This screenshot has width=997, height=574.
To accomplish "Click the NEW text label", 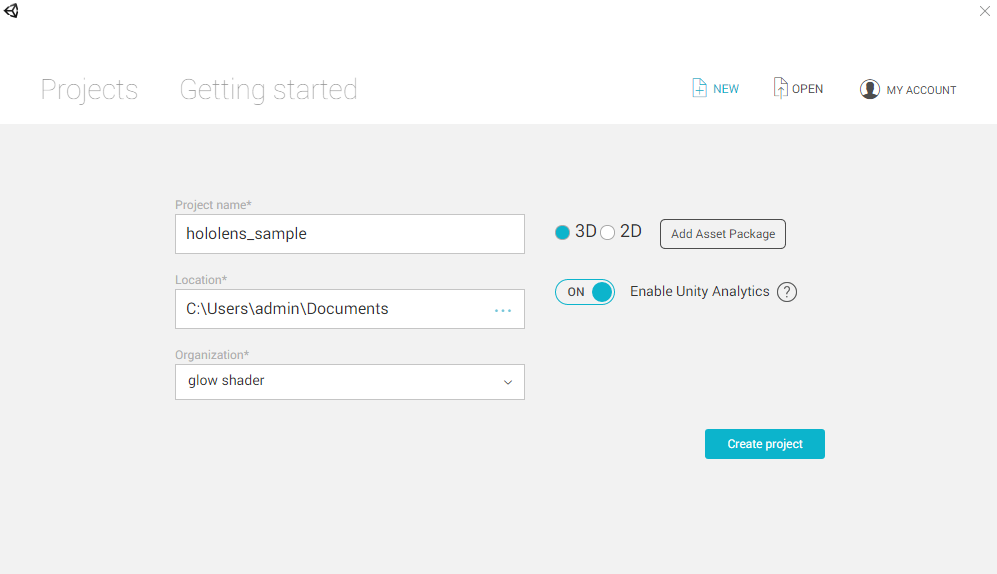I will pyautogui.click(x=725, y=89).
